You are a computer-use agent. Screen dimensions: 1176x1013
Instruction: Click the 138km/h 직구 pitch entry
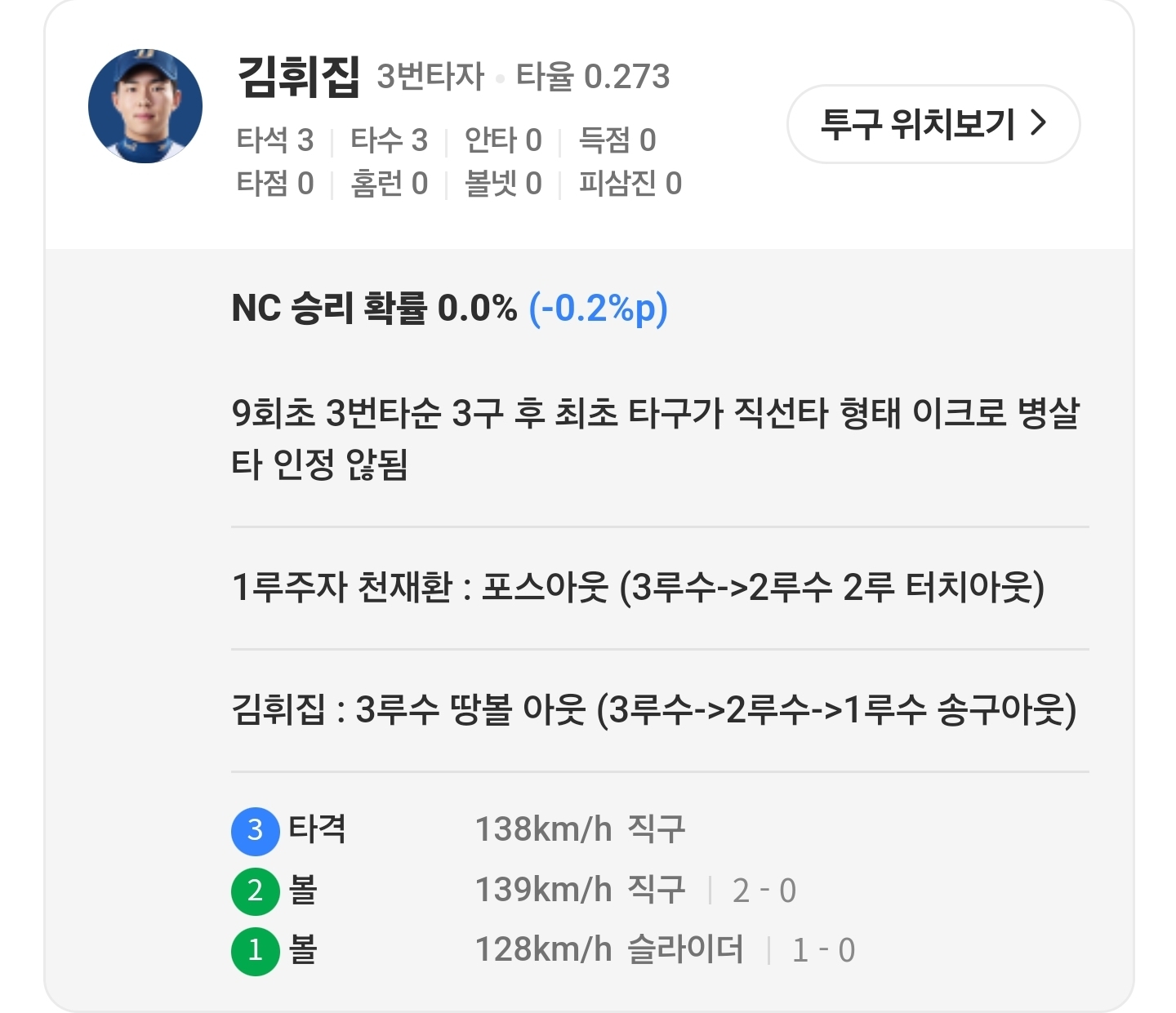[580, 830]
